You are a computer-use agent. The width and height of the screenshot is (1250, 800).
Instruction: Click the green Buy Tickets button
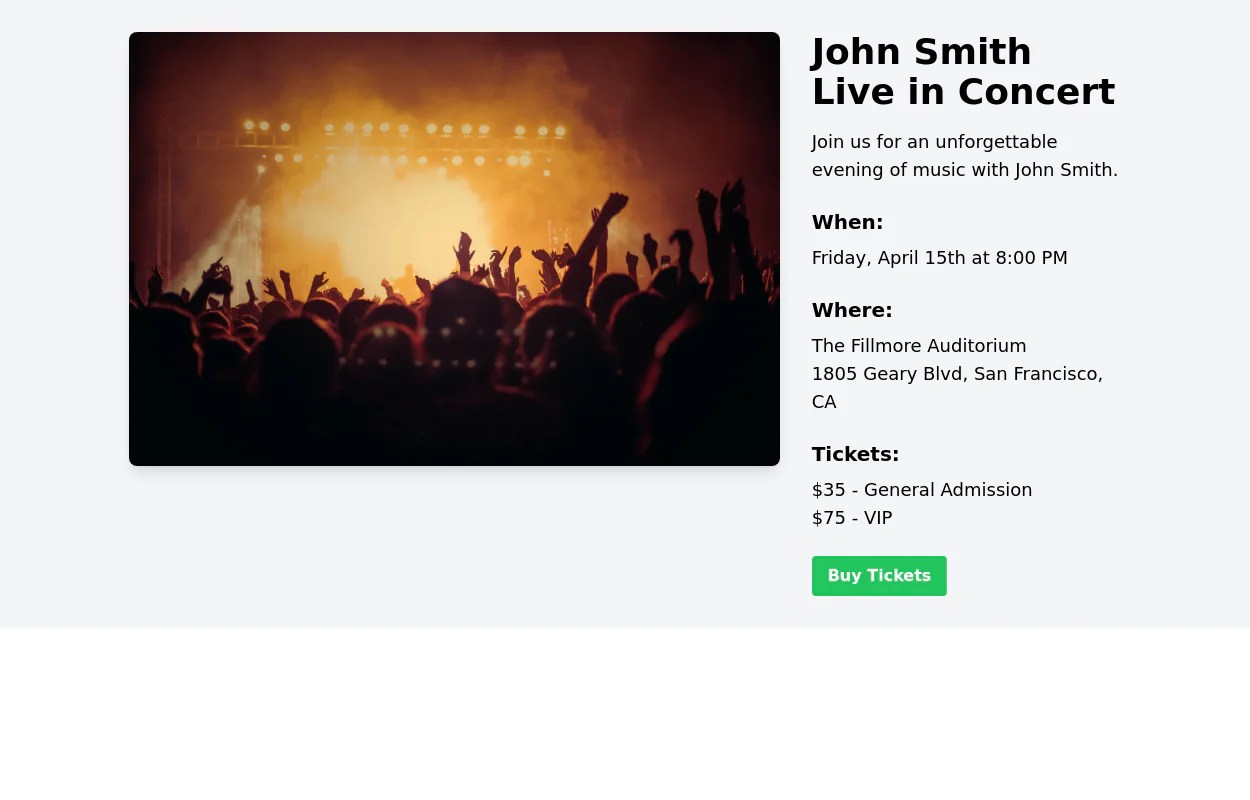tap(879, 576)
